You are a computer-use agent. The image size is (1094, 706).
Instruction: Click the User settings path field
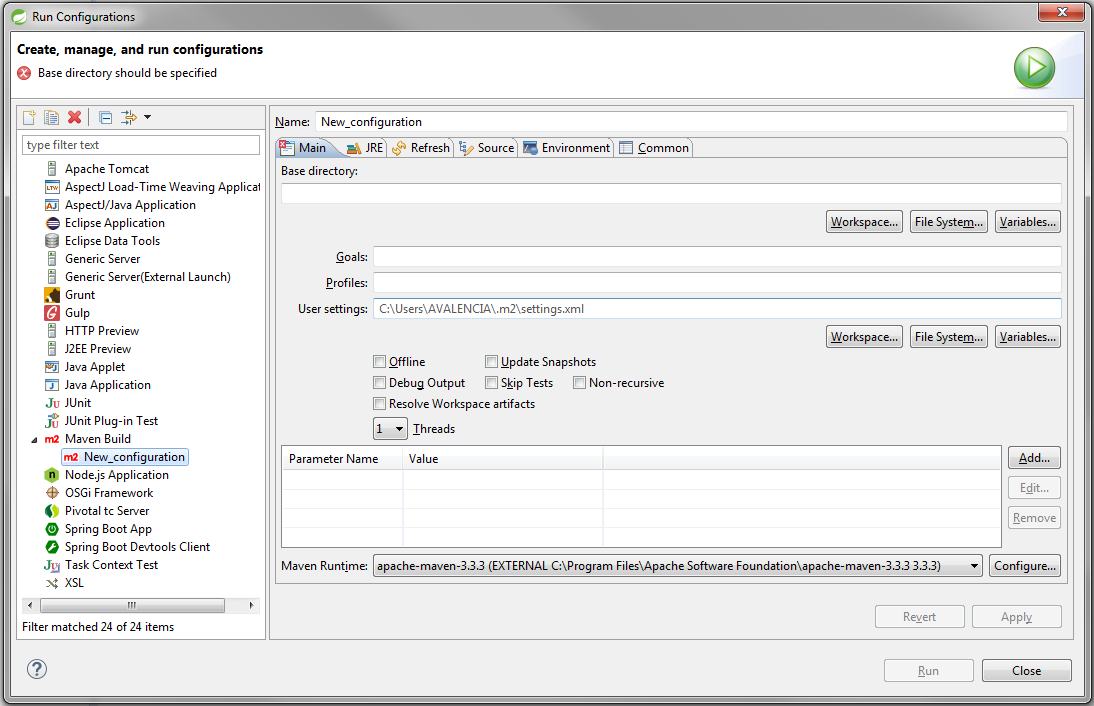click(x=717, y=308)
